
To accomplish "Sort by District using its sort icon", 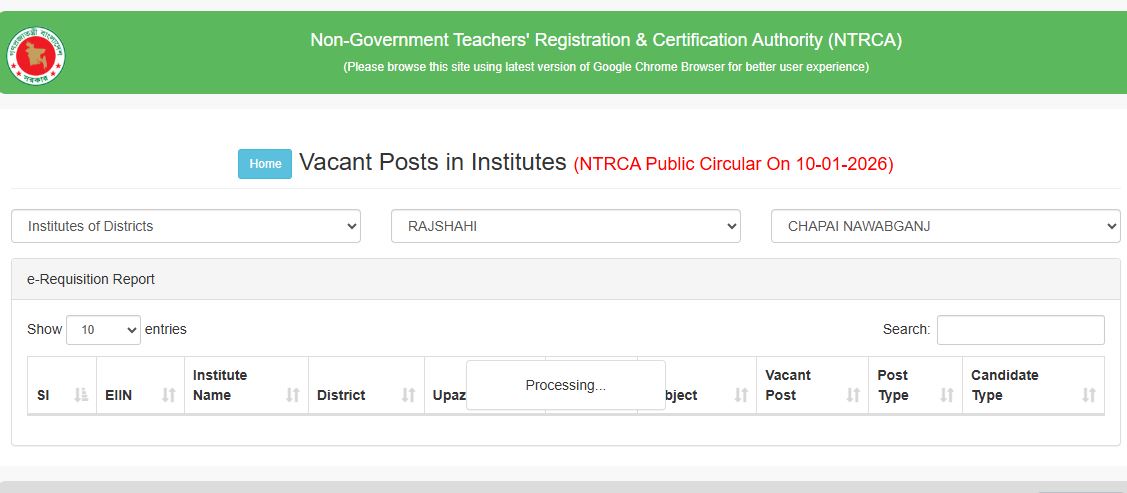I will (408, 395).
